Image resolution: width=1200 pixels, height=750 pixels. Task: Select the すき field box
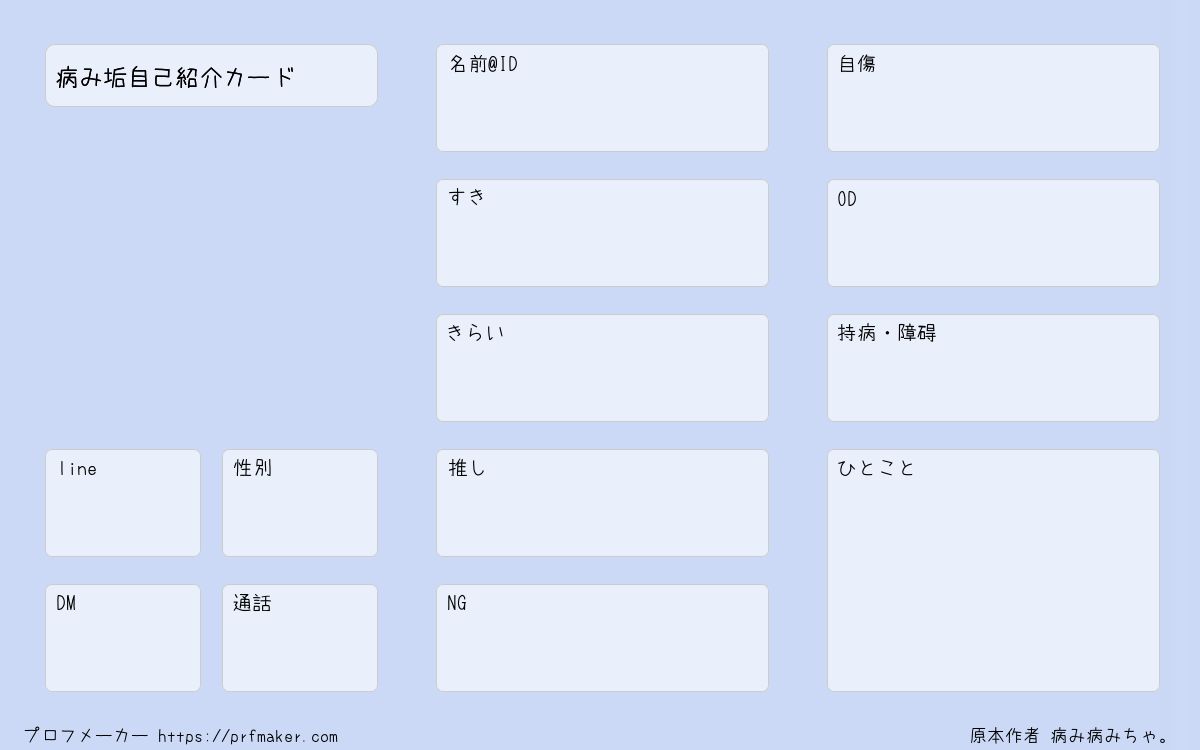(602, 233)
